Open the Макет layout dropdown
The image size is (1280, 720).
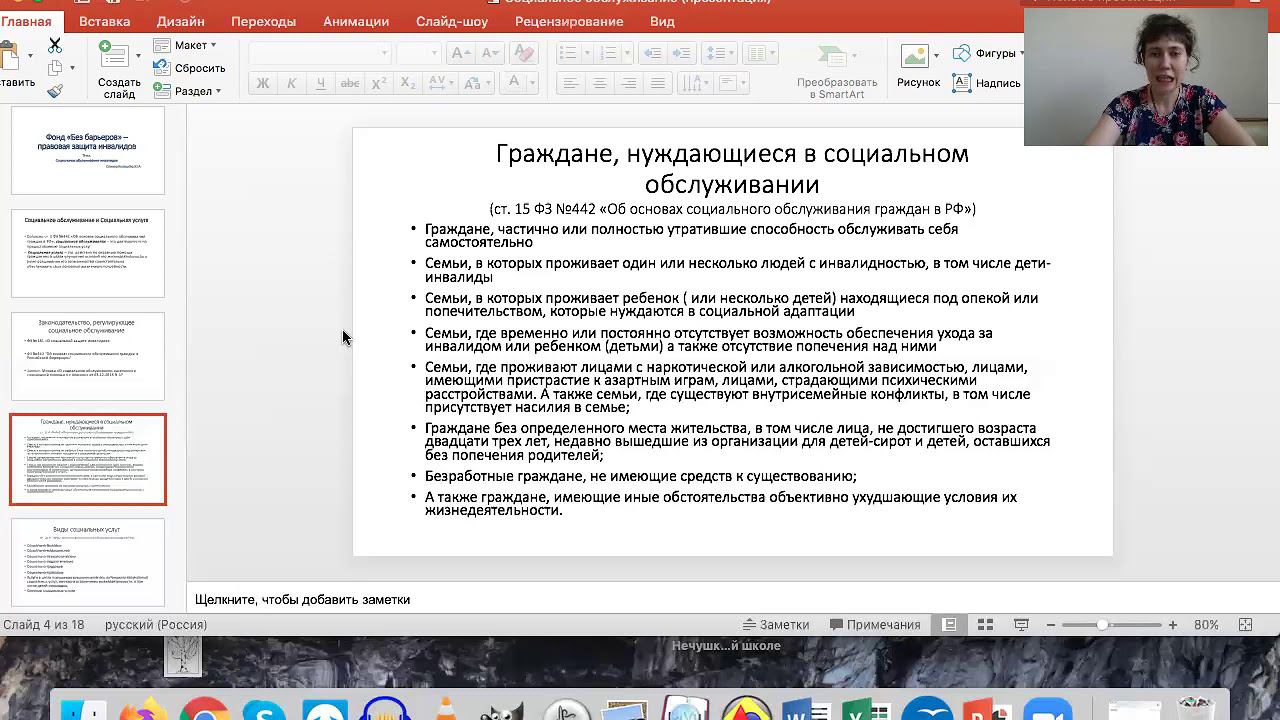(186, 45)
